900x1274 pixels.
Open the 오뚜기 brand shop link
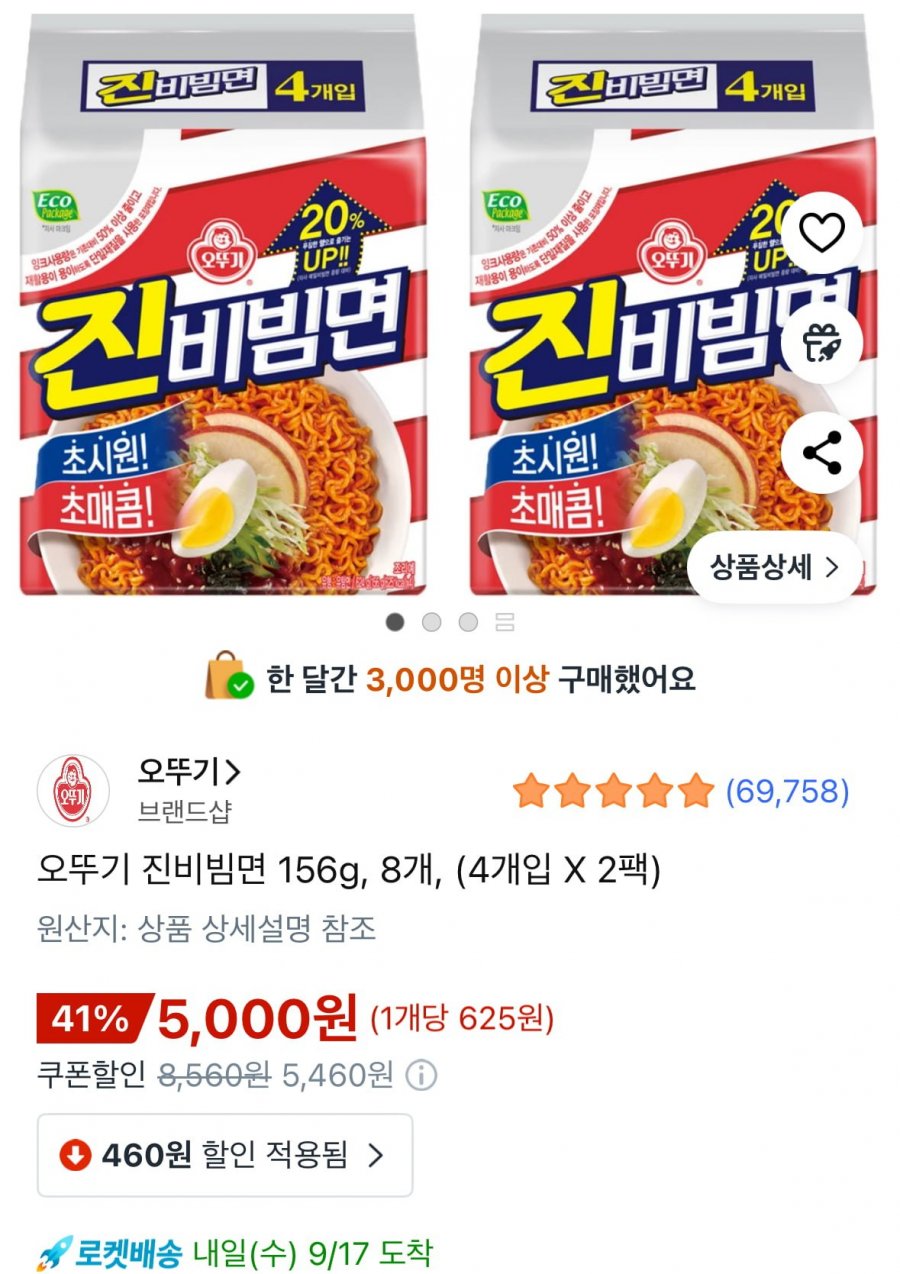tap(190, 772)
